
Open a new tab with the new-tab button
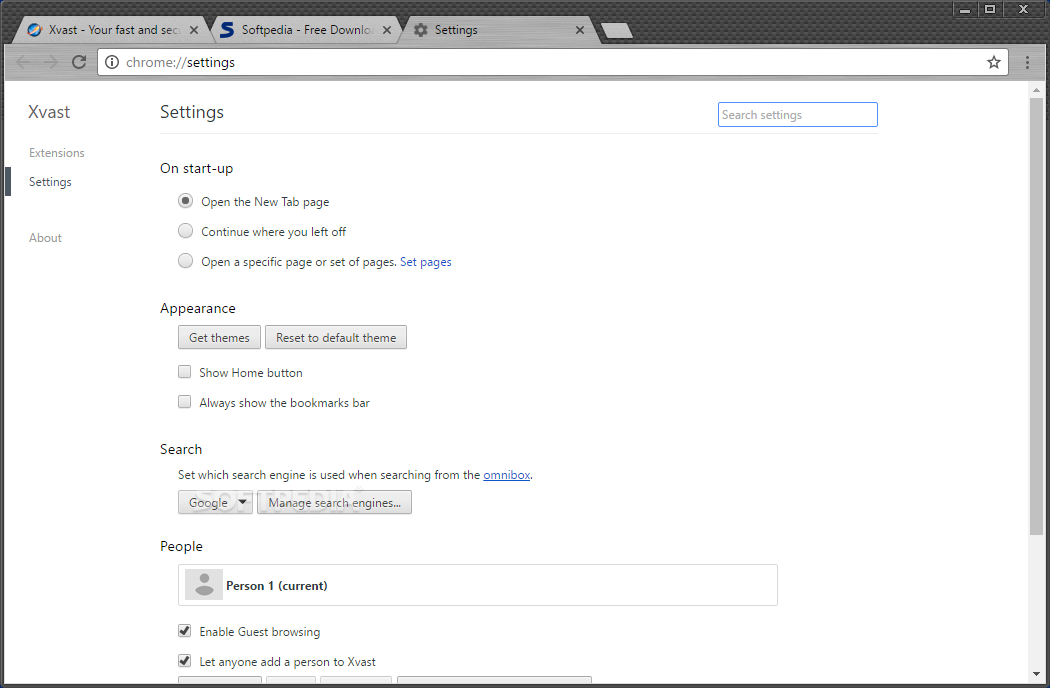coord(617,31)
